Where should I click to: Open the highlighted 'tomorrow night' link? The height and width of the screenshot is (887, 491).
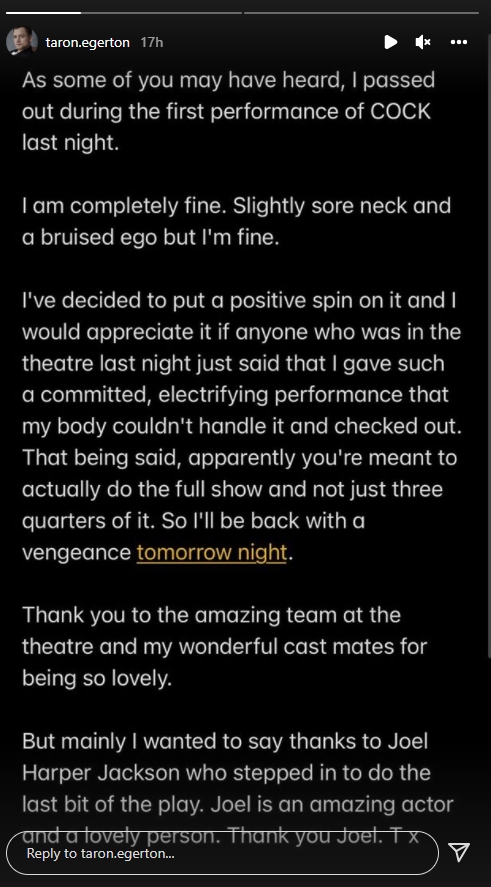[x=212, y=553]
